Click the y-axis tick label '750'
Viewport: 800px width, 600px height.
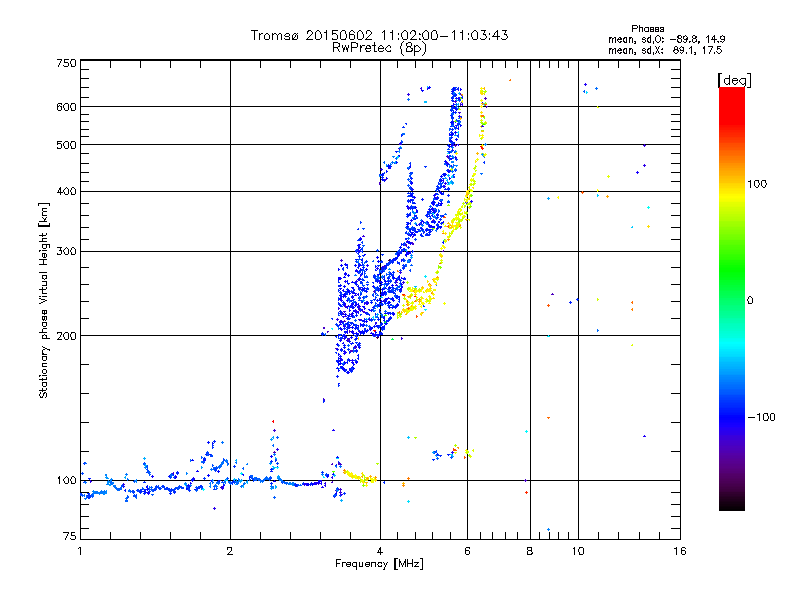tap(66, 63)
